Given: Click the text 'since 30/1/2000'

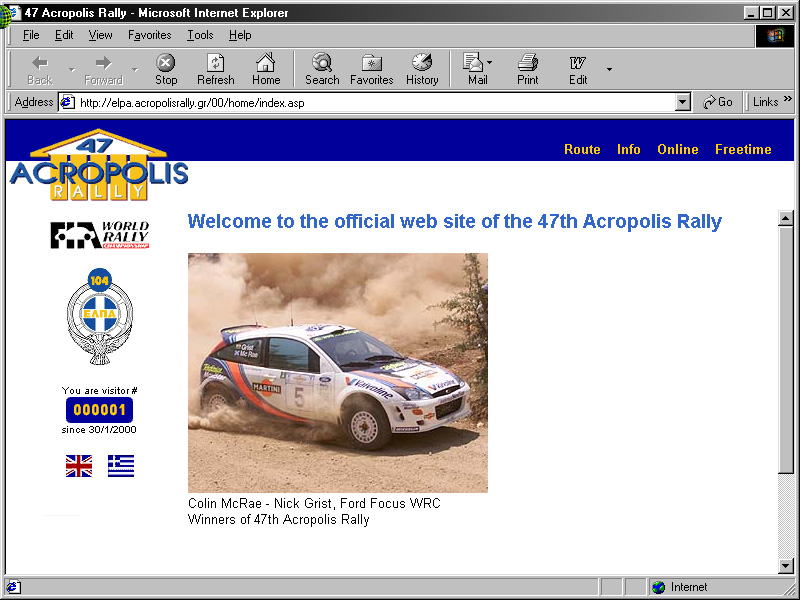Looking at the screenshot, I should [99, 430].
